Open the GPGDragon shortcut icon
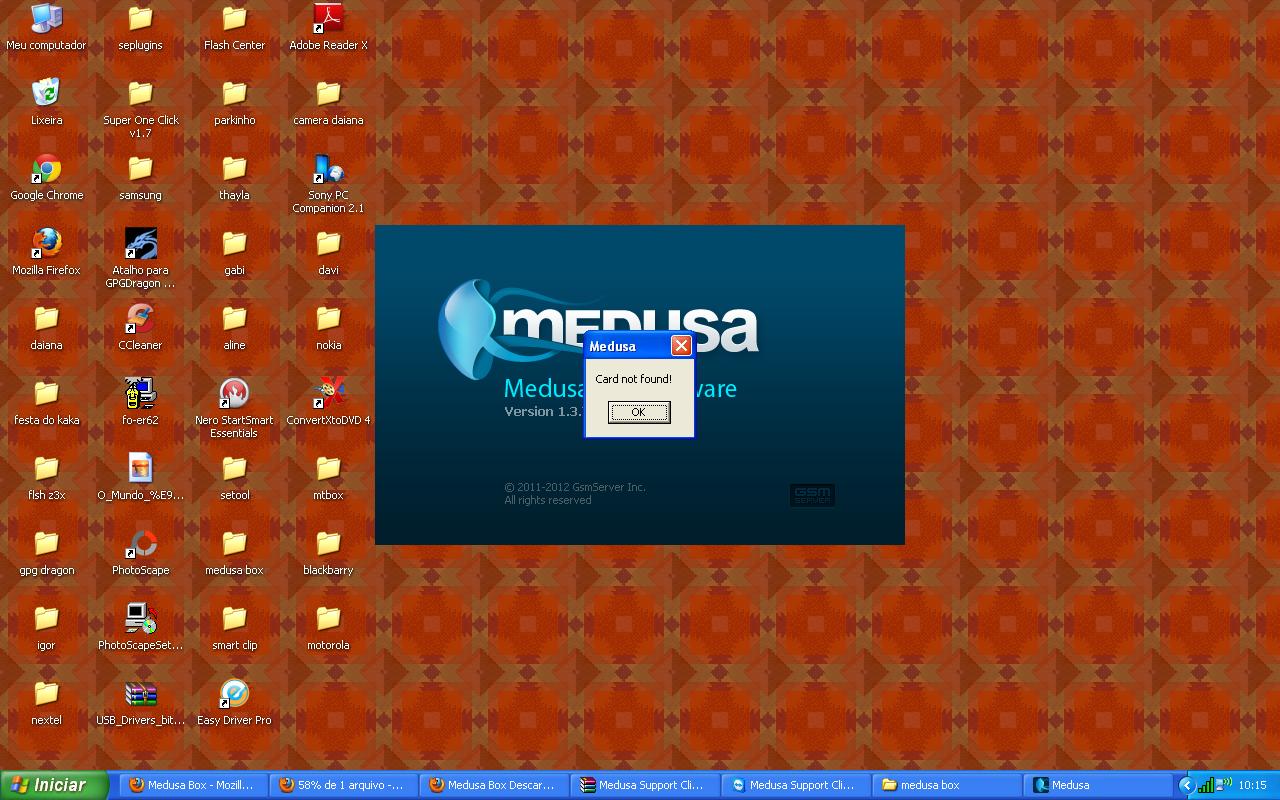The width and height of the screenshot is (1280, 800). pos(140,243)
